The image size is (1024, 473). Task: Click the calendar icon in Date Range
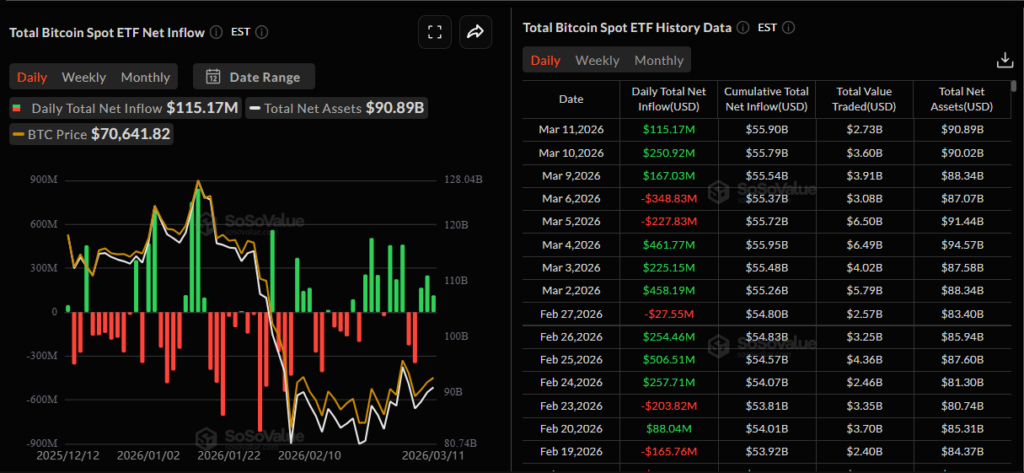(x=213, y=77)
